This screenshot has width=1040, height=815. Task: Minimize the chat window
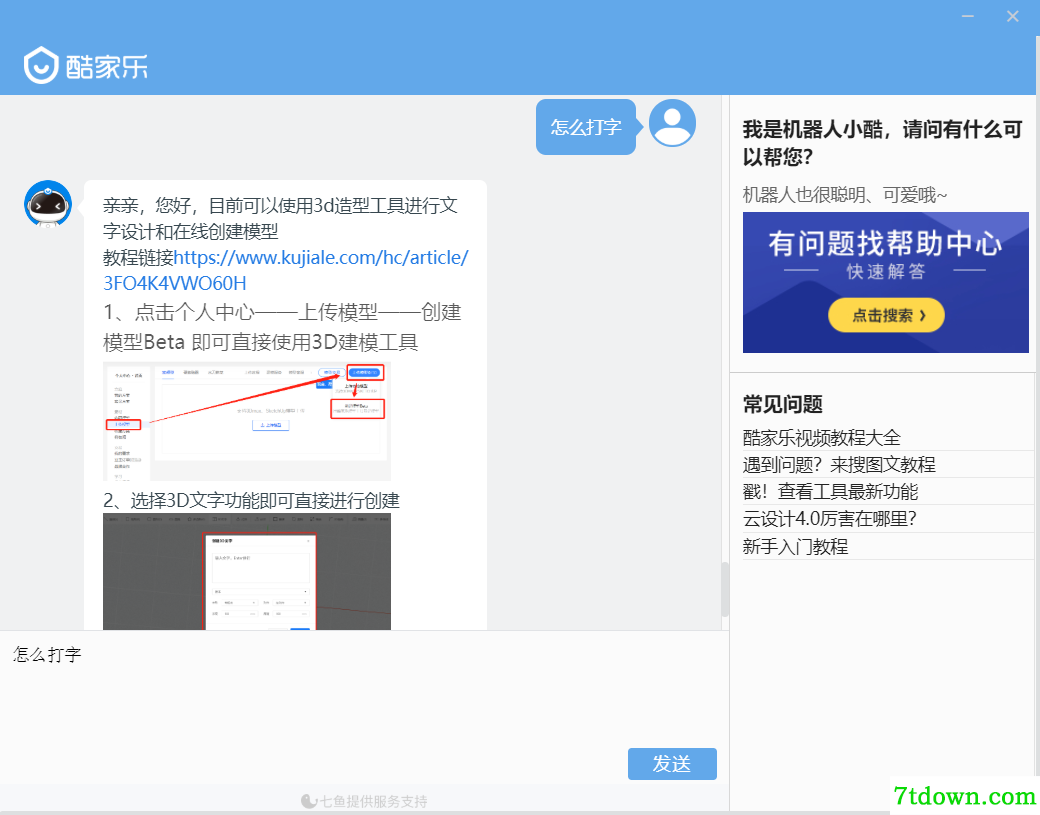click(968, 16)
